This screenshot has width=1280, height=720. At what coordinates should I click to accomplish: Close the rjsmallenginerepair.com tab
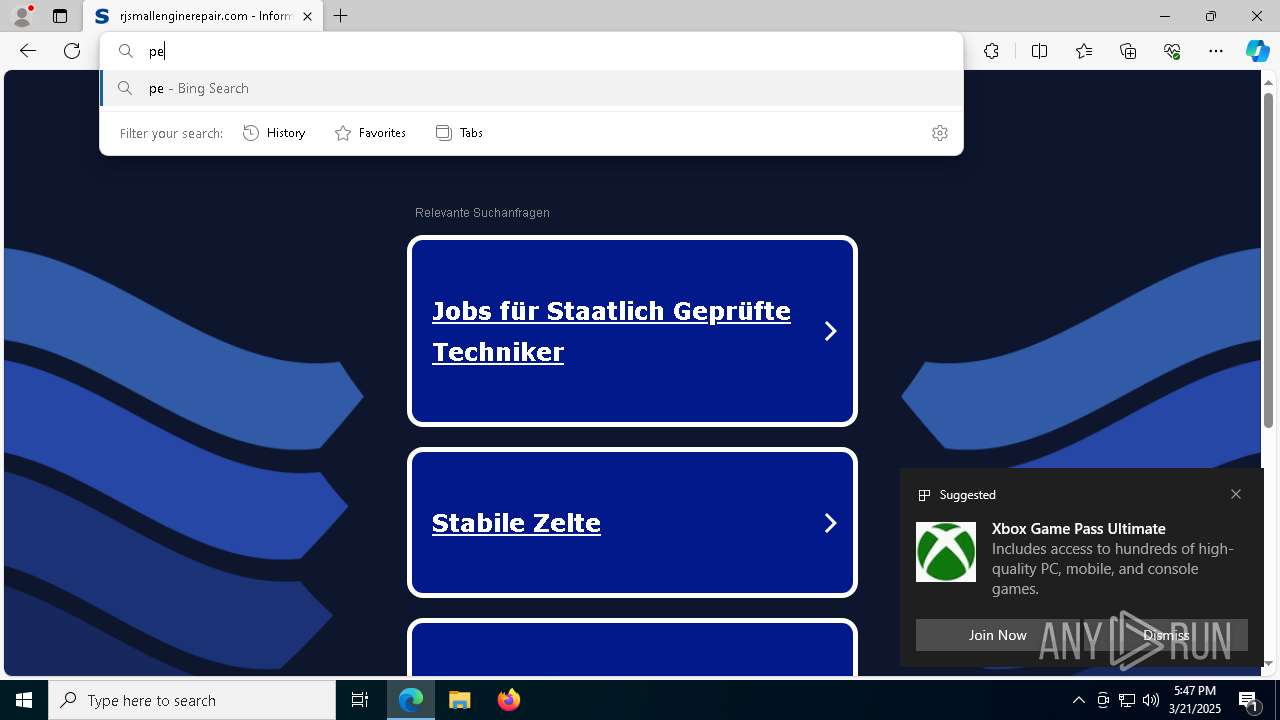coord(307,16)
